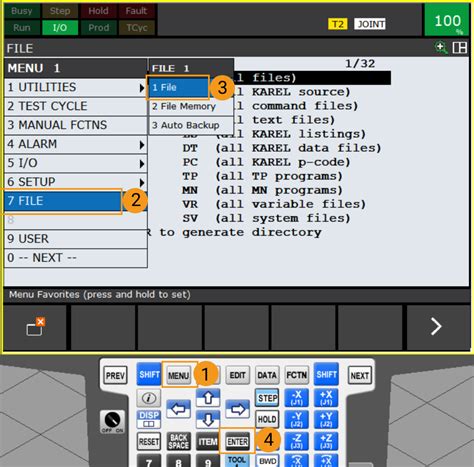474x467 pixels.
Task: Select the VR (all variable files) row
Action: (274, 204)
